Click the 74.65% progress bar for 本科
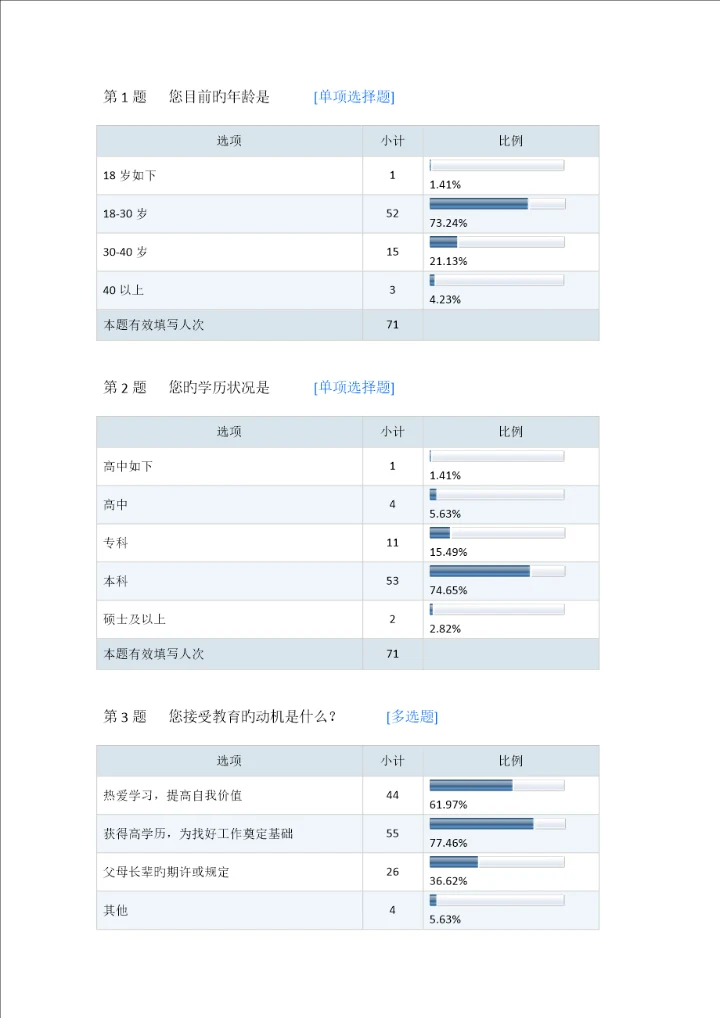 [497, 571]
